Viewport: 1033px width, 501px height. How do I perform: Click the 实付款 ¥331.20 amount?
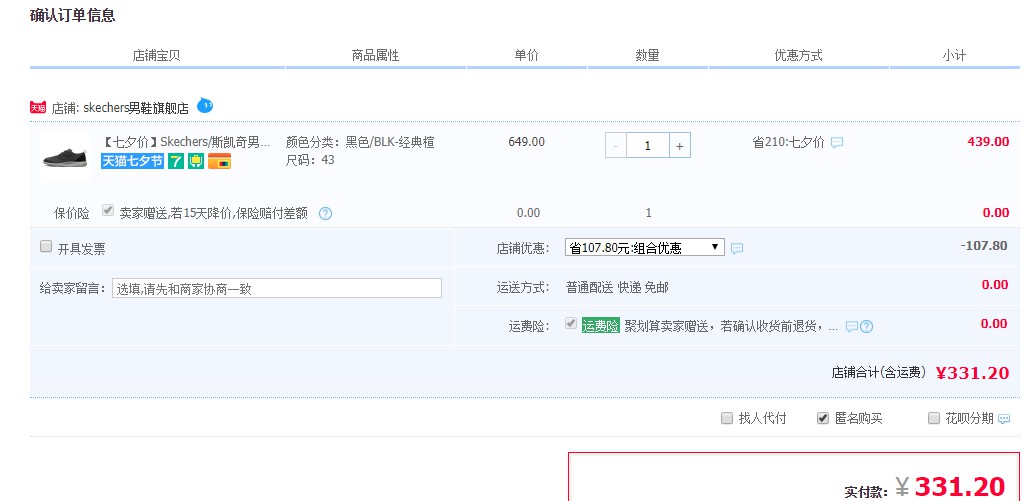tap(951, 487)
